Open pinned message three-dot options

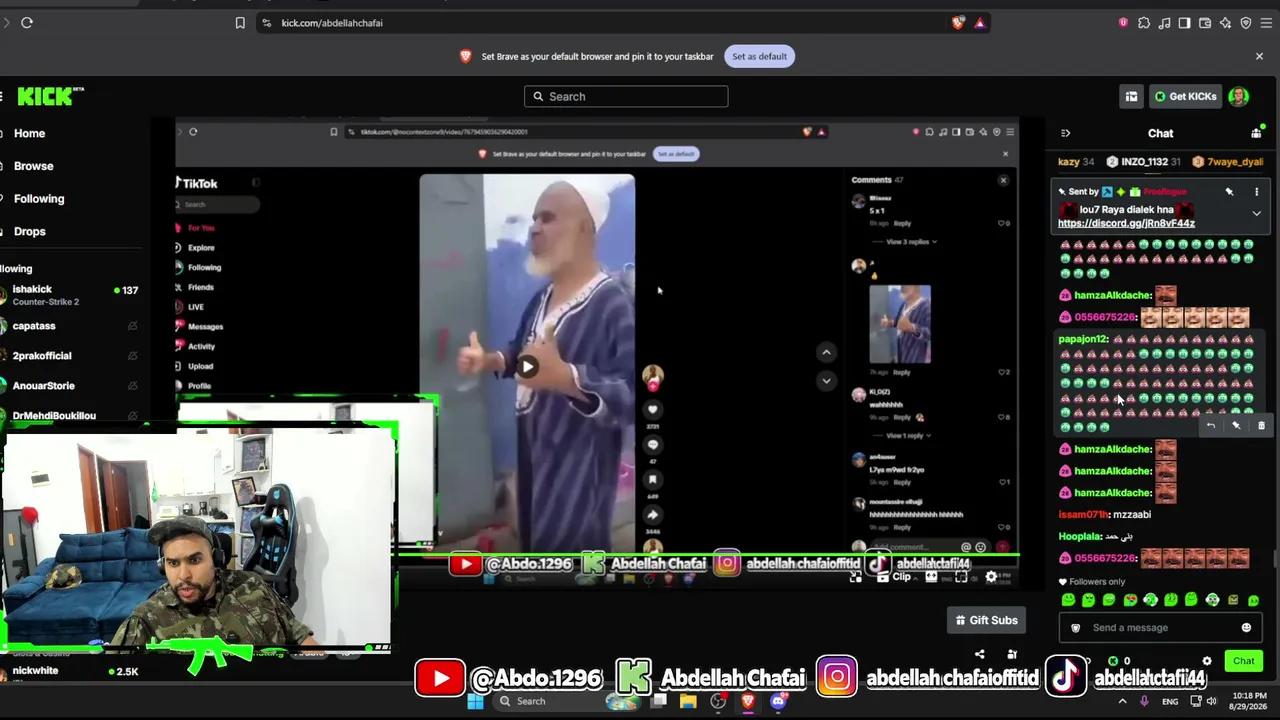point(1256,192)
